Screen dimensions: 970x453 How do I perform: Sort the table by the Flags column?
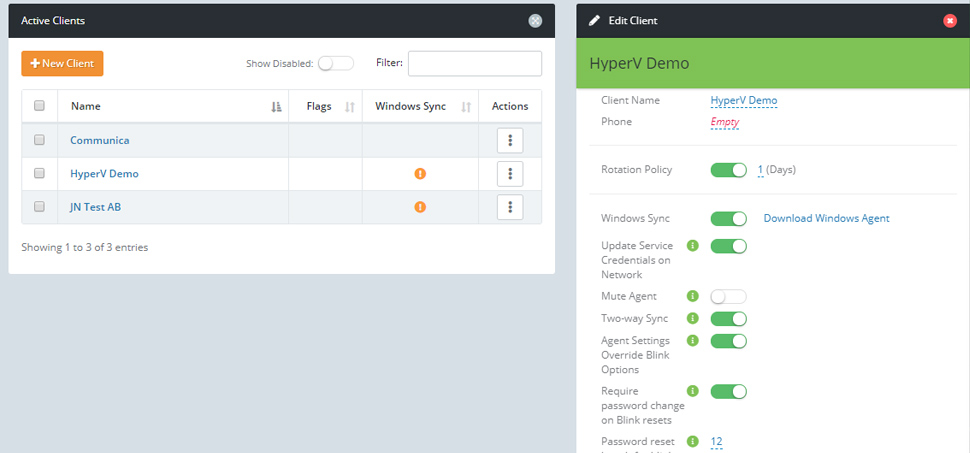pyautogui.click(x=325, y=106)
